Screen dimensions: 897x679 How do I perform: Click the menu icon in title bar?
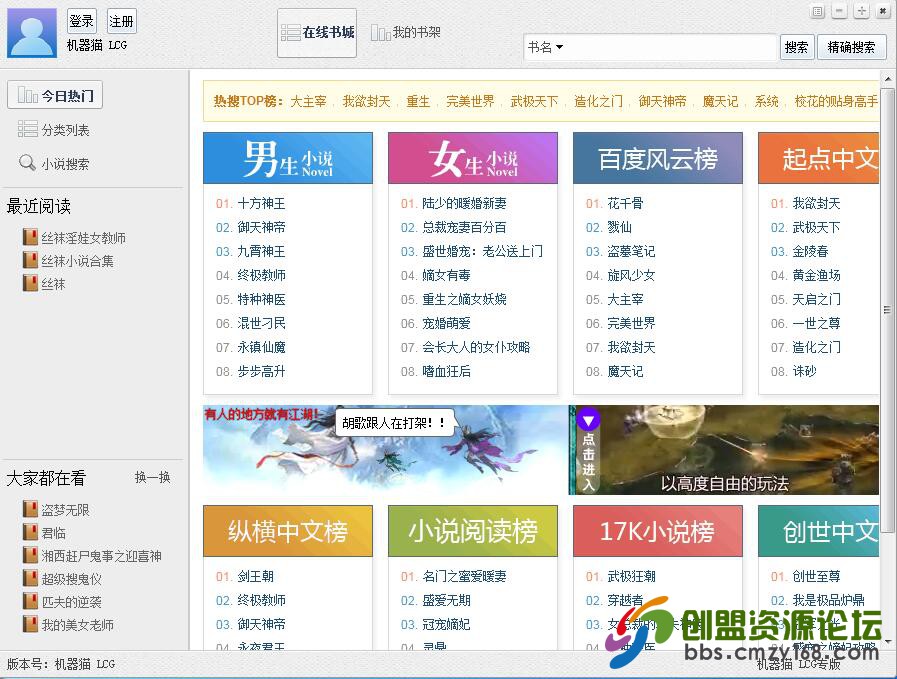click(x=818, y=11)
